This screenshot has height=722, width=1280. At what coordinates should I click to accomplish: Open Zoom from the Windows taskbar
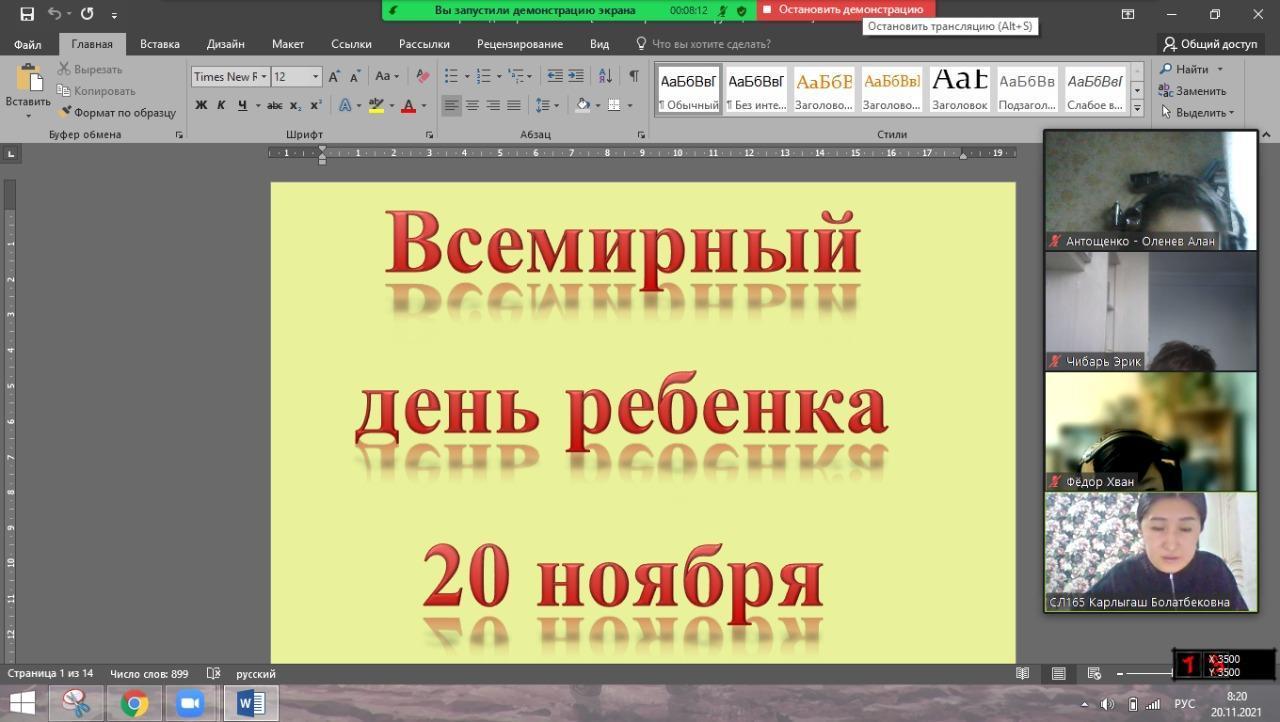pos(190,704)
